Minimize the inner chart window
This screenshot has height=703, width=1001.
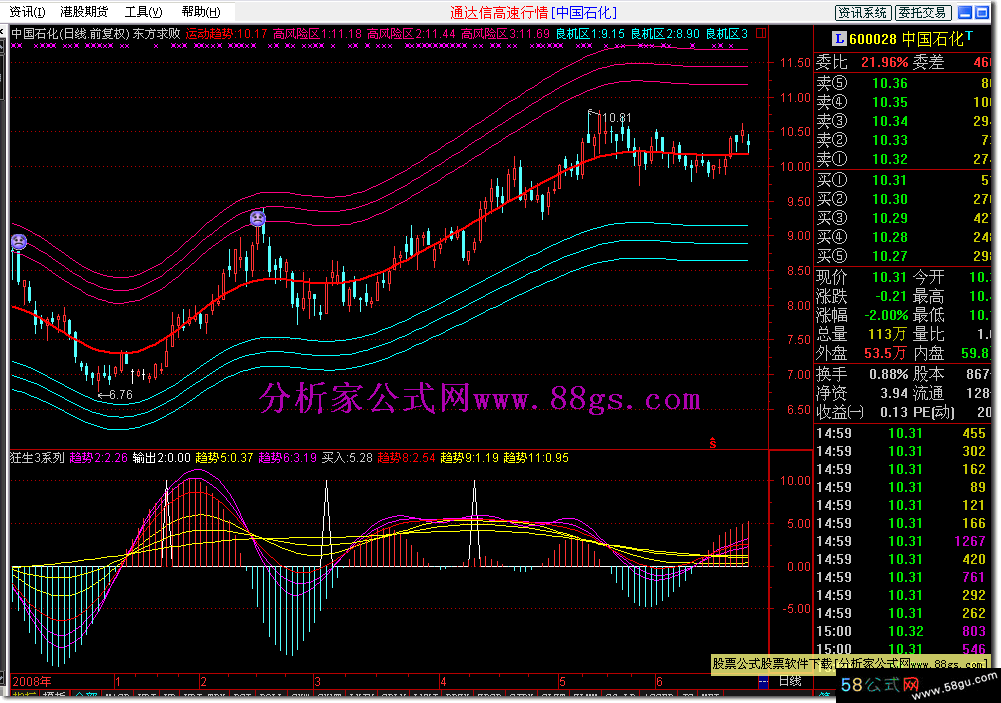coord(965,12)
